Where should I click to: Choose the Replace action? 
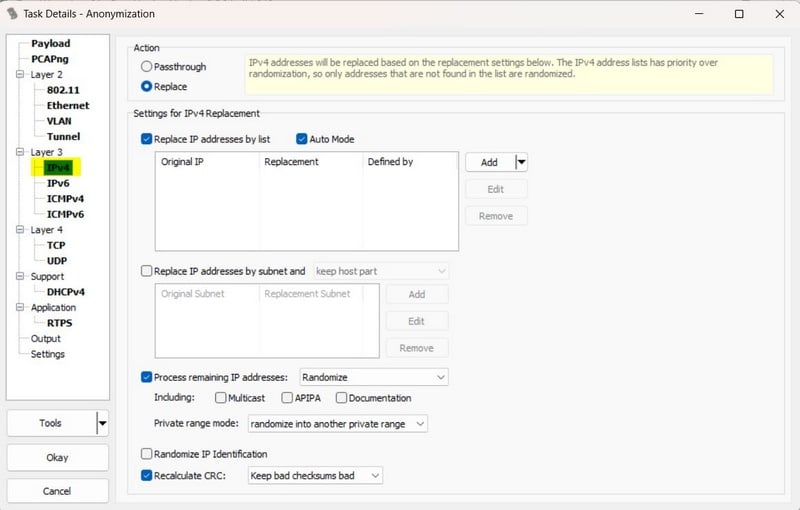click(146, 86)
